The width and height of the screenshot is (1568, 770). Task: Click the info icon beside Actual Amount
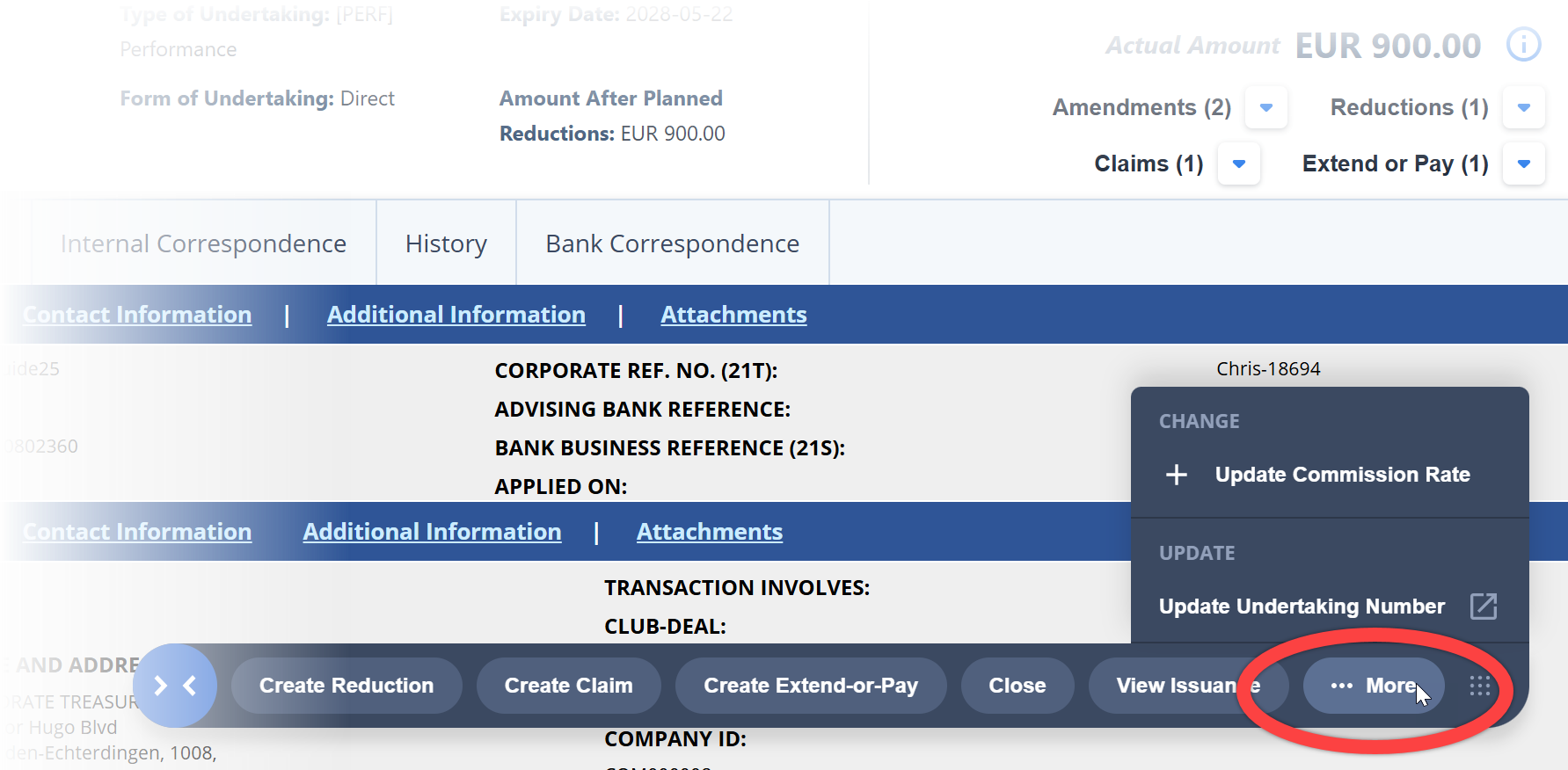[x=1523, y=44]
